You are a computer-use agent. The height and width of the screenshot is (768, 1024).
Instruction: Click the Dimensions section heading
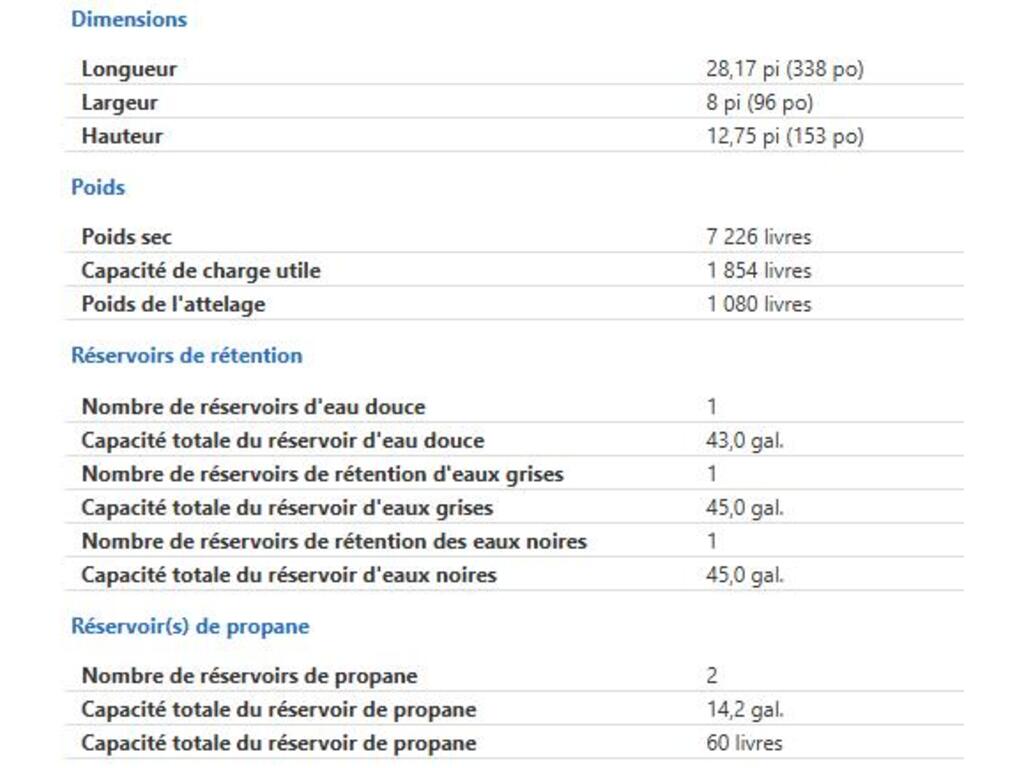[x=128, y=19]
